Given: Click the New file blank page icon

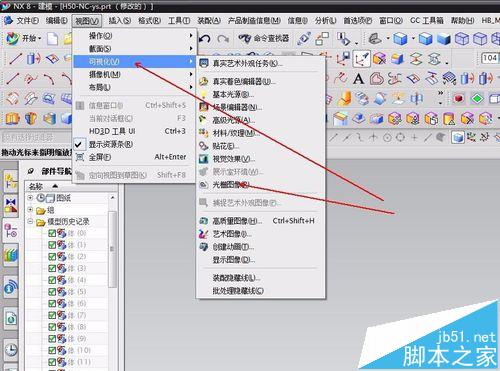Looking at the screenshot, I should pyautogui.click(x=53, y=39).
